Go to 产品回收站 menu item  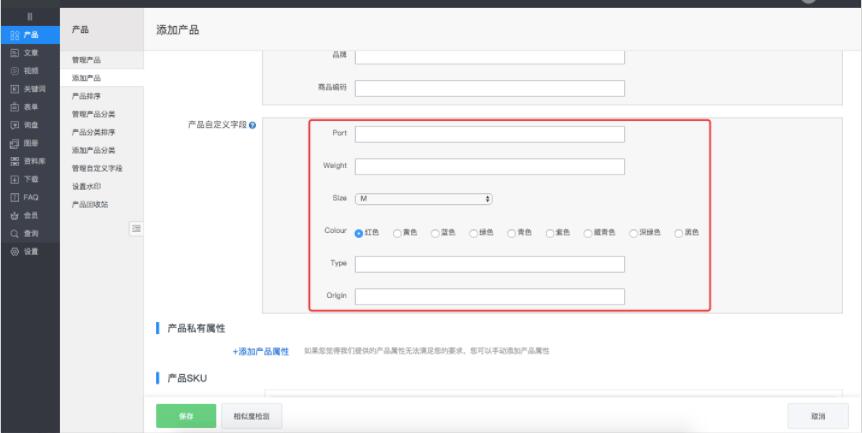pyautogui.click(x=91, y=204)
